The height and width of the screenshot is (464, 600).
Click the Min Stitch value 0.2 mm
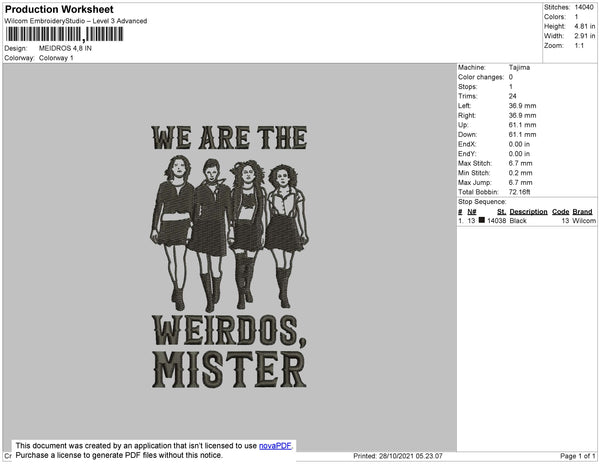click(x=520, y=173)
